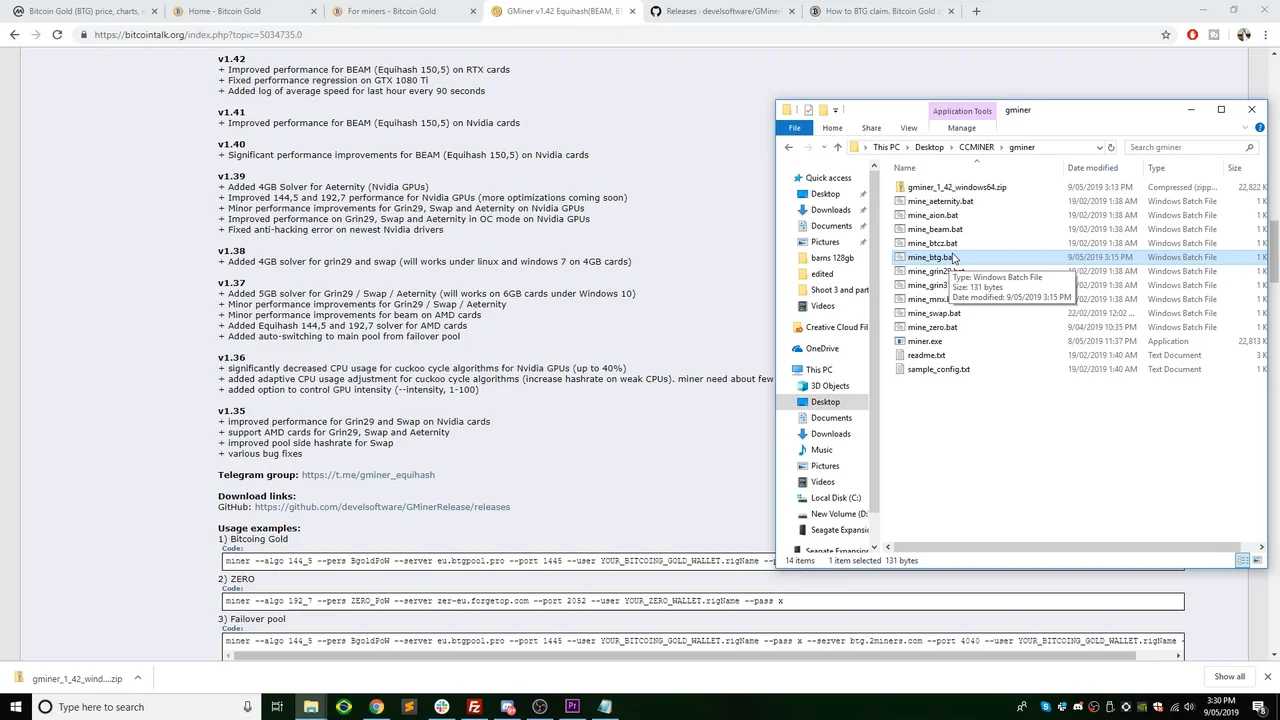This screenshot has width=1280, height=720.
Task: Go up one folder with the up arrow
Action: point(838,147)
